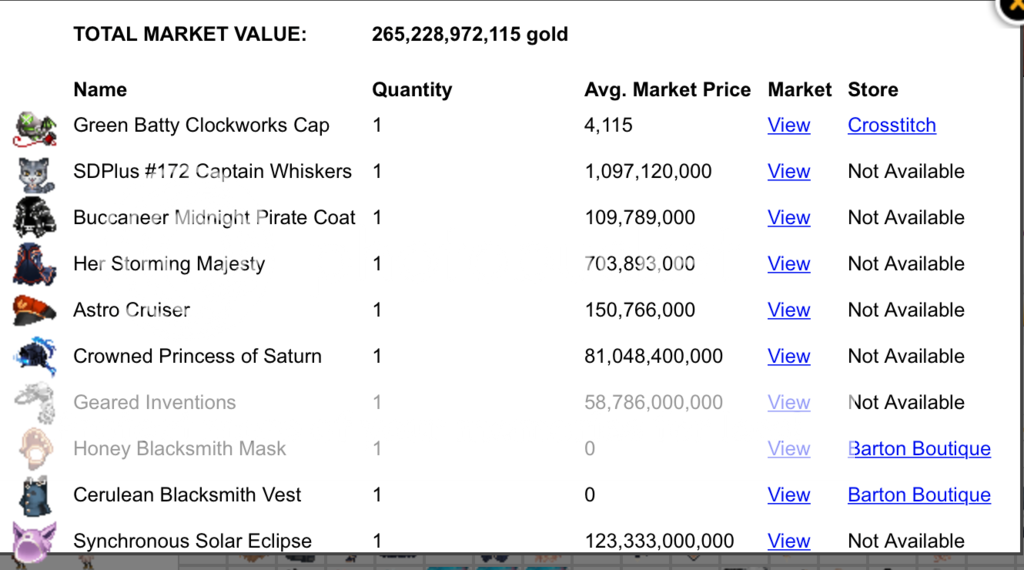Click the Green Batty Clockworks Cap icon
The image size is (1024, 570).
pyautogui.click(x=35, y=127)
